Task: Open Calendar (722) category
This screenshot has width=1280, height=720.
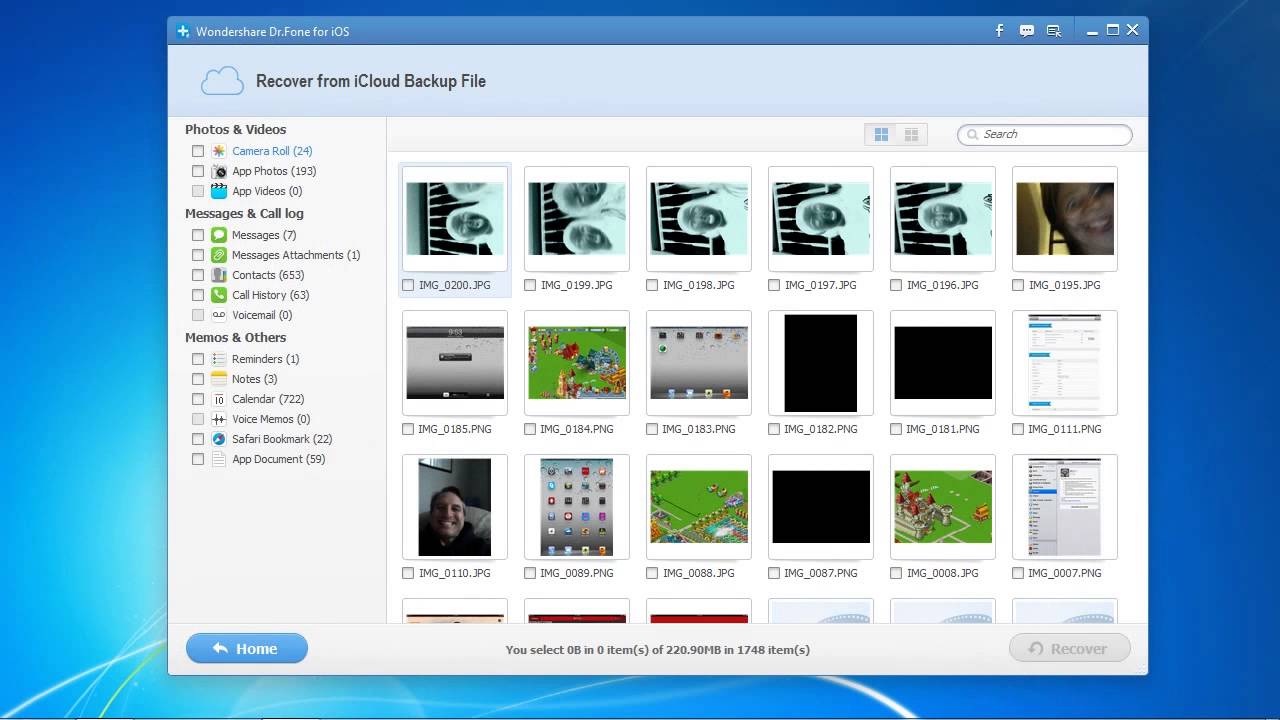Action: [268, 399]
